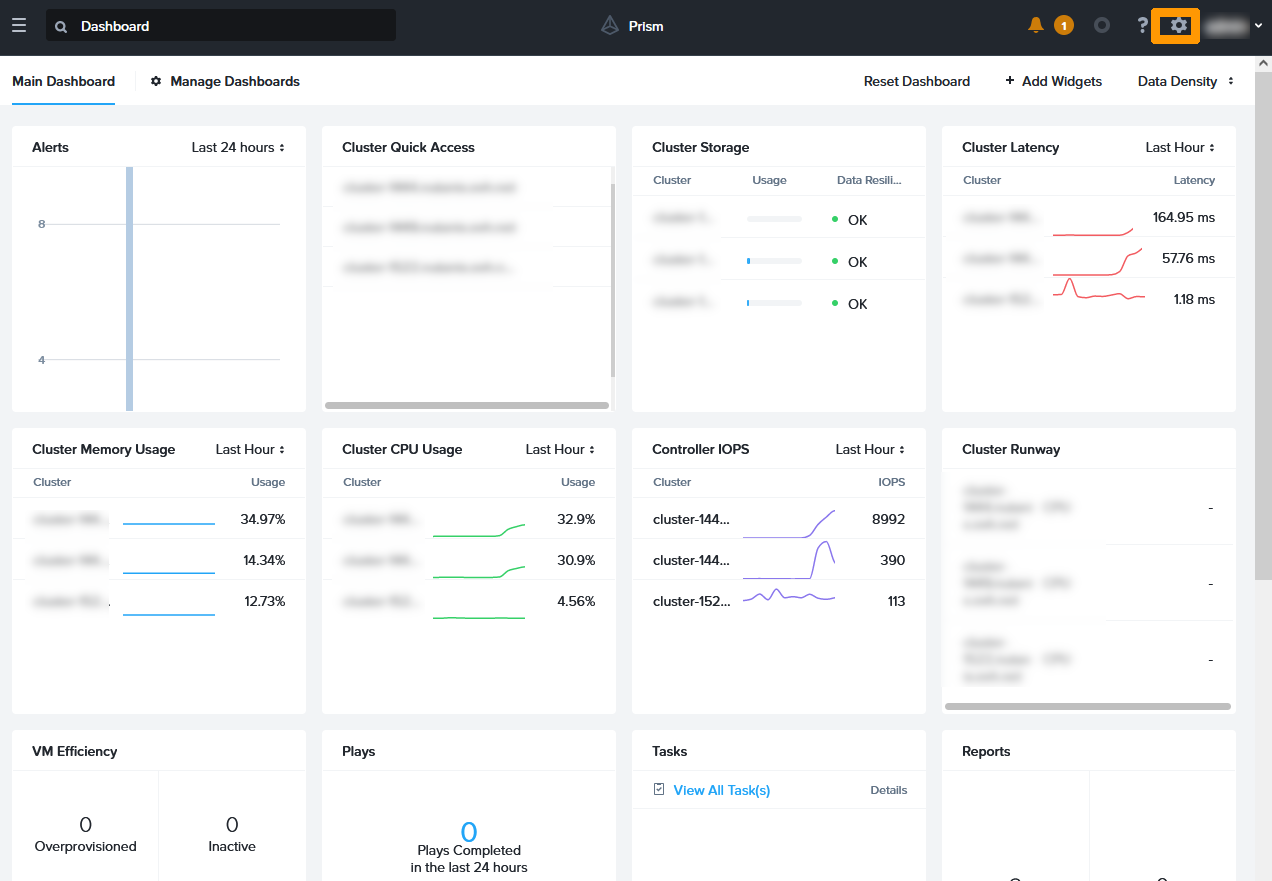
Task: Open the help question mark icon
Action: pos(1141,25)
